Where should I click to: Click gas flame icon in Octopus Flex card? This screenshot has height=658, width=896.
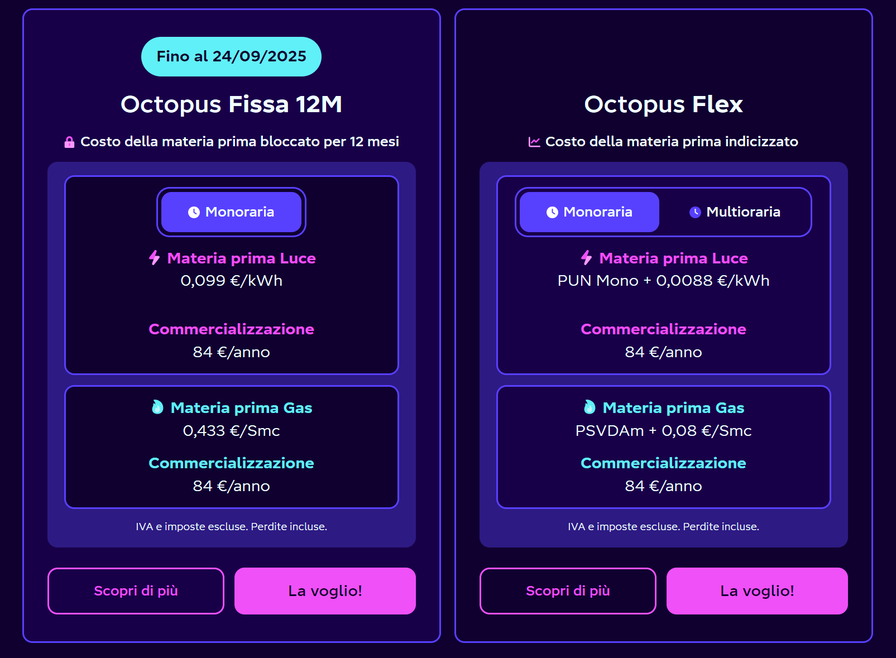point(589,408)
